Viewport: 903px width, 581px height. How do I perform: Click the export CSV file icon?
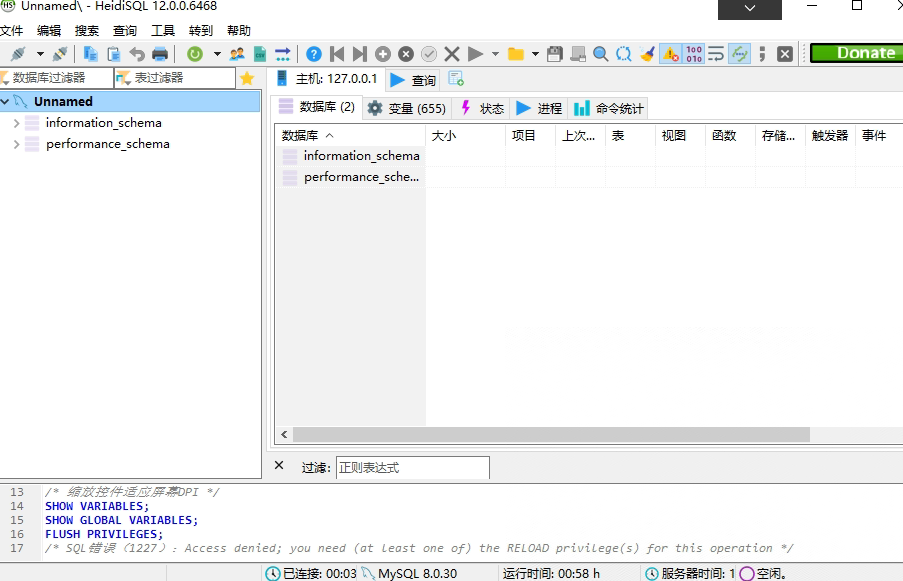260,54
